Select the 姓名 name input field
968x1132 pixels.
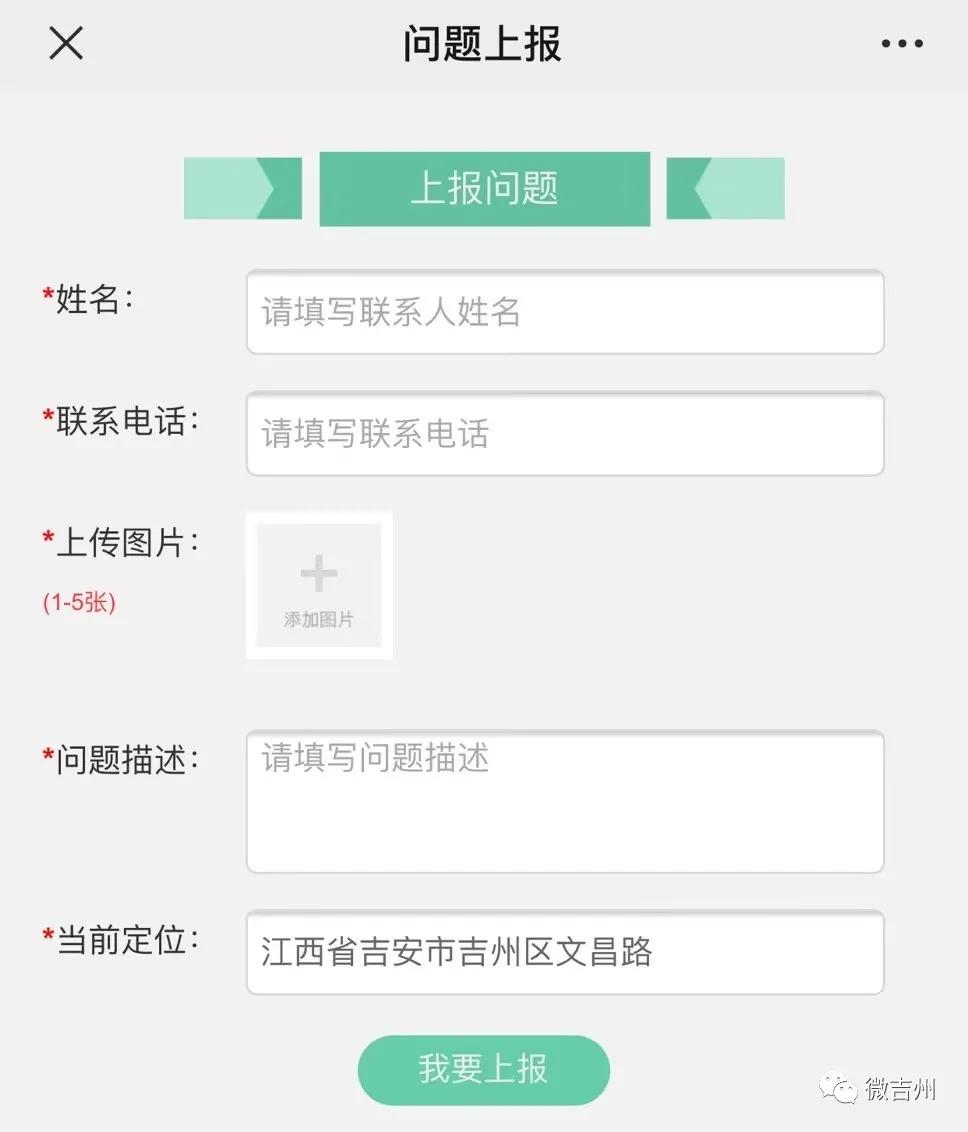[564, 312]
